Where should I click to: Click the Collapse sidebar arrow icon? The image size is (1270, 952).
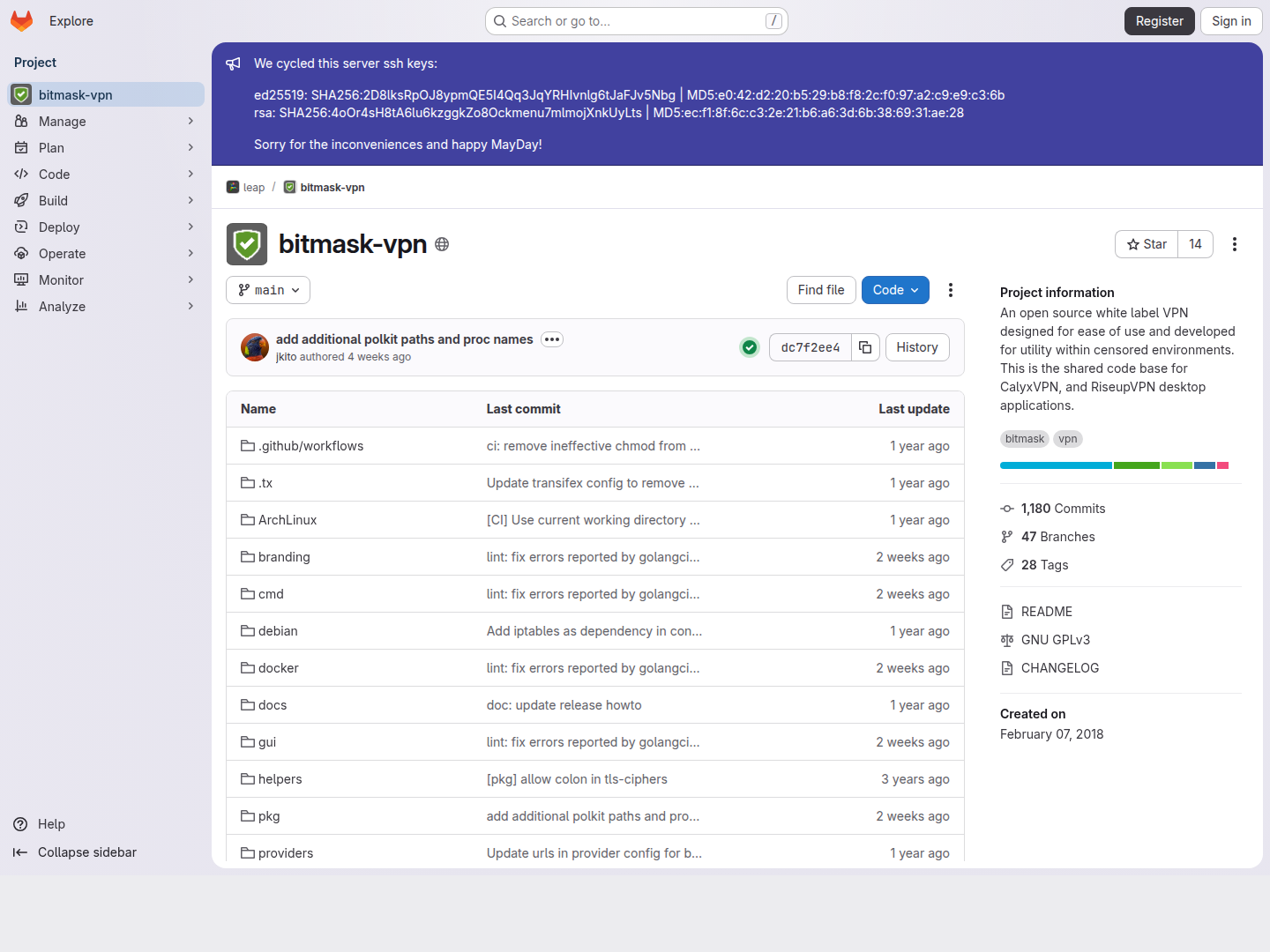tap(20, 852)
